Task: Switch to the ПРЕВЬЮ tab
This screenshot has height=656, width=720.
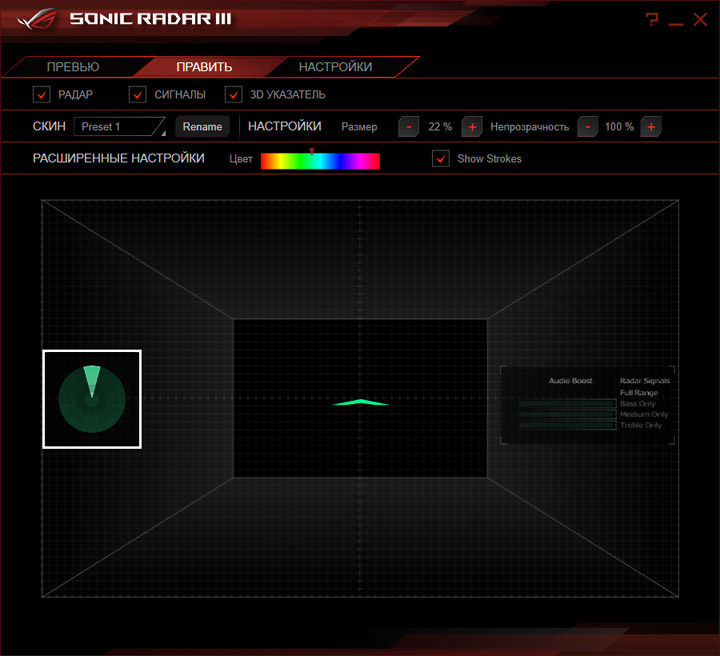Action: pos(73,67)
